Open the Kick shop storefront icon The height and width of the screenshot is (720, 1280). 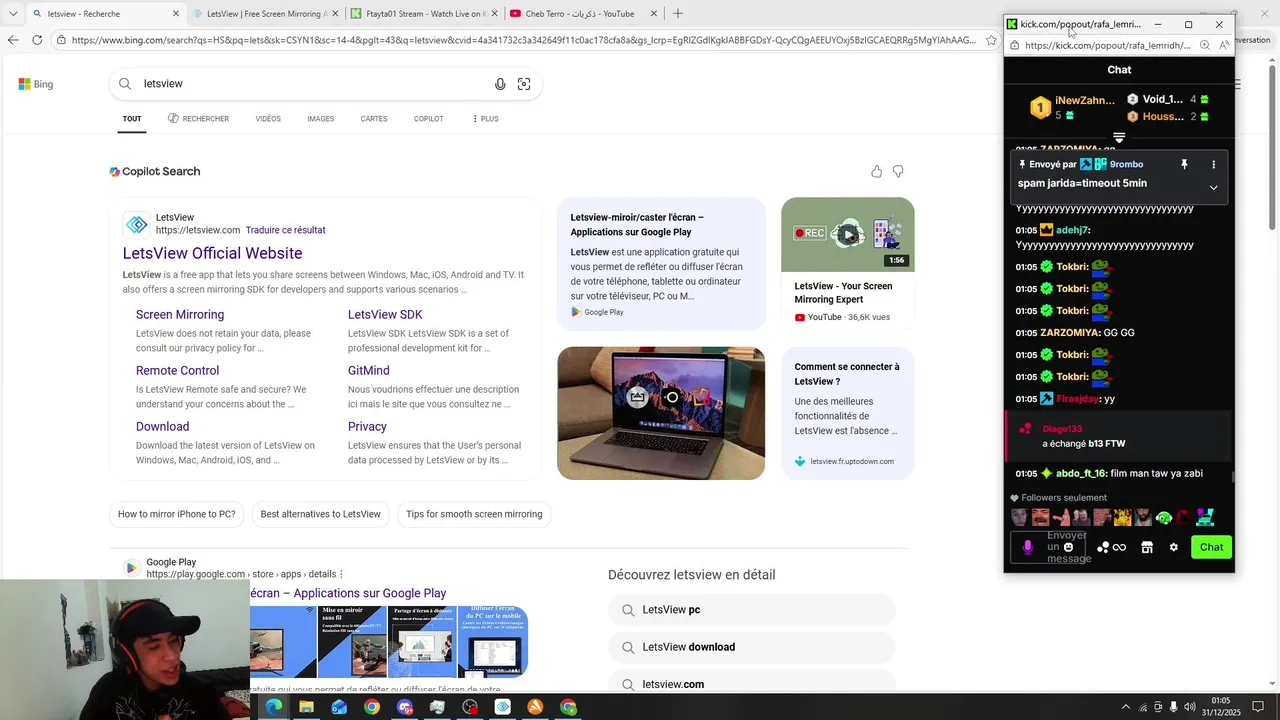click(x=1147, y=547)
